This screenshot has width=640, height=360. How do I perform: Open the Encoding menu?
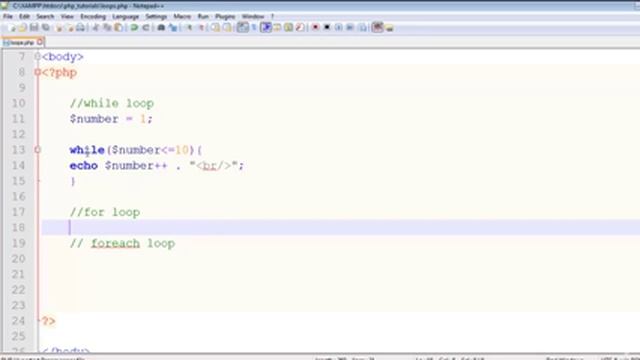pyautogui.click(x=93, y=17)
